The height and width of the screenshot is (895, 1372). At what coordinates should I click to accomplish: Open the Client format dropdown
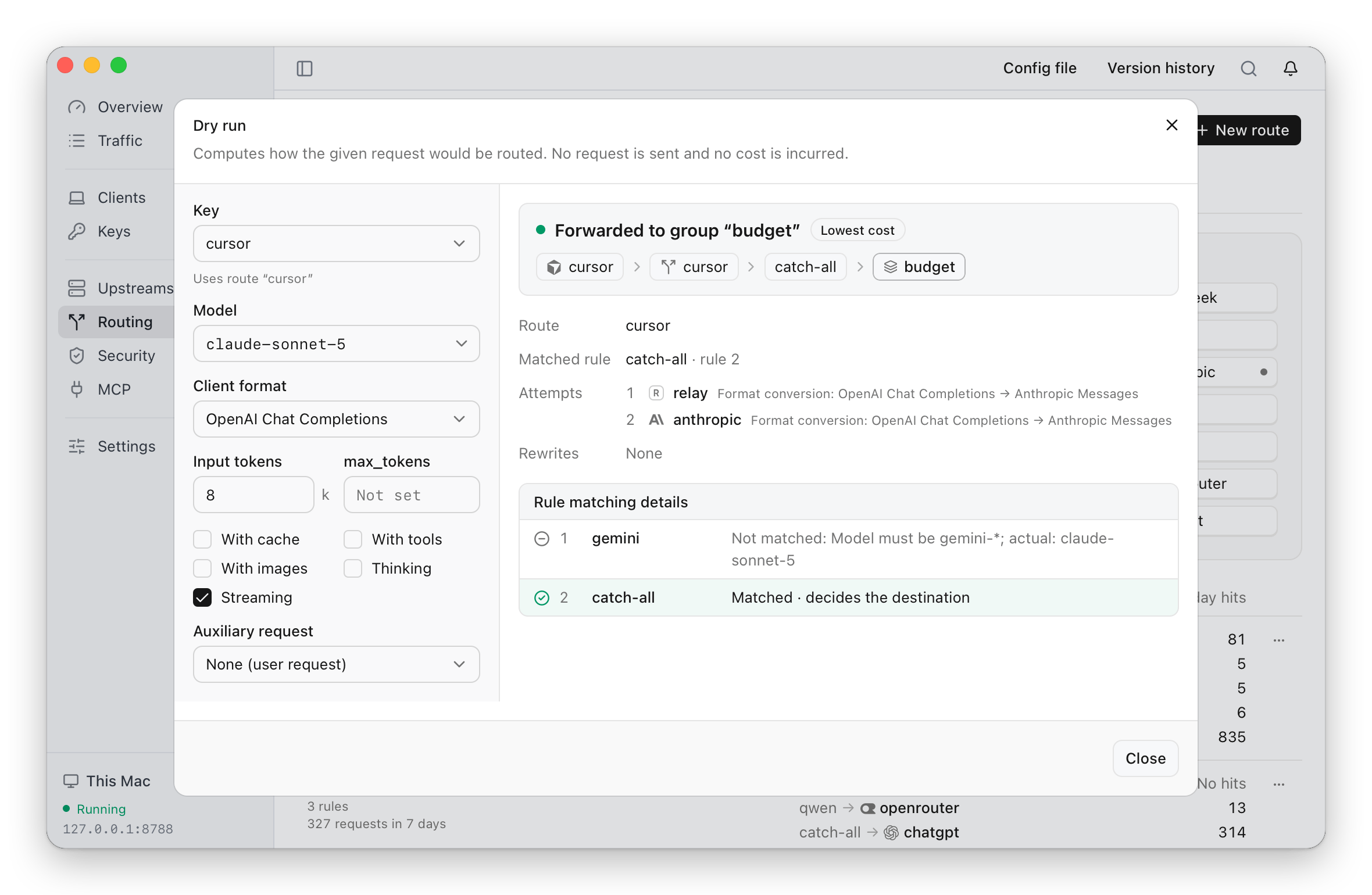[336, 419]
